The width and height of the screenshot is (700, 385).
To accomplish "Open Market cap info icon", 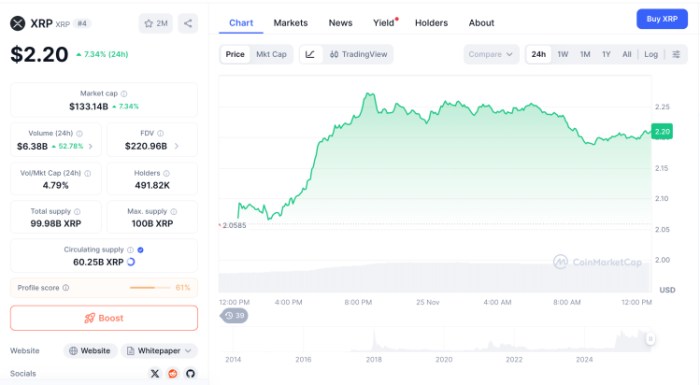I will click(124, 93).
